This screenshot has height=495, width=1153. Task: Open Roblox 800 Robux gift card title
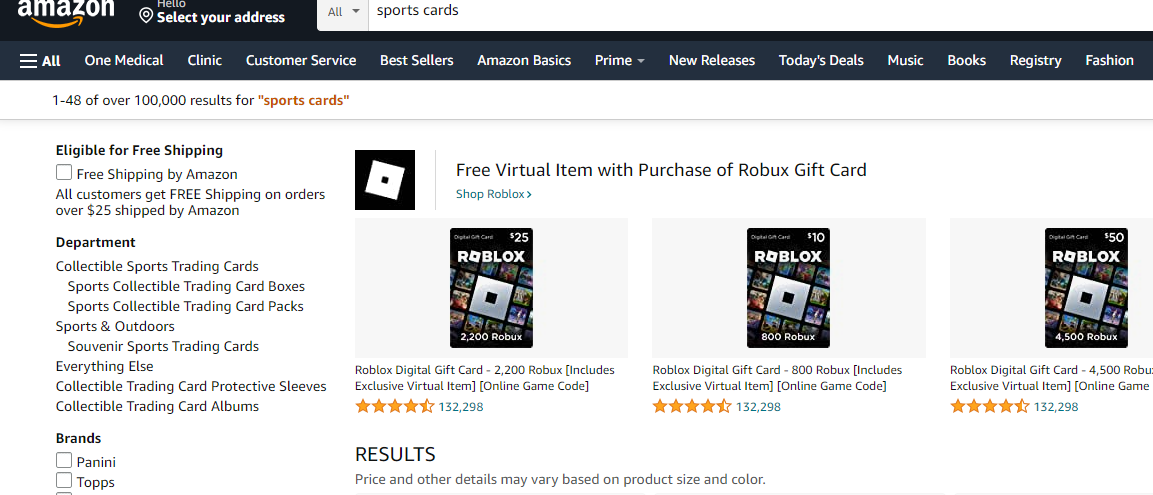point(777,378)
